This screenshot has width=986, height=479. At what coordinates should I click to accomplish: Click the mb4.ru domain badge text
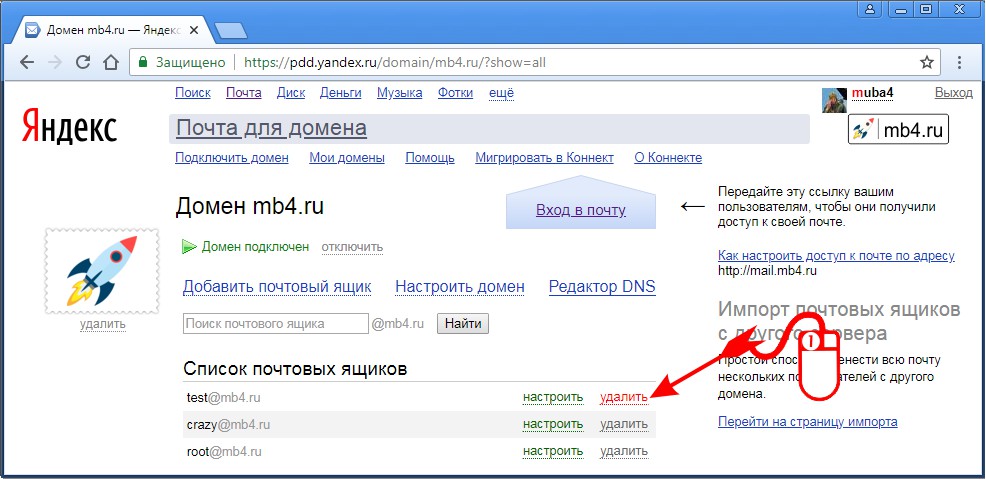coord(913,131)
